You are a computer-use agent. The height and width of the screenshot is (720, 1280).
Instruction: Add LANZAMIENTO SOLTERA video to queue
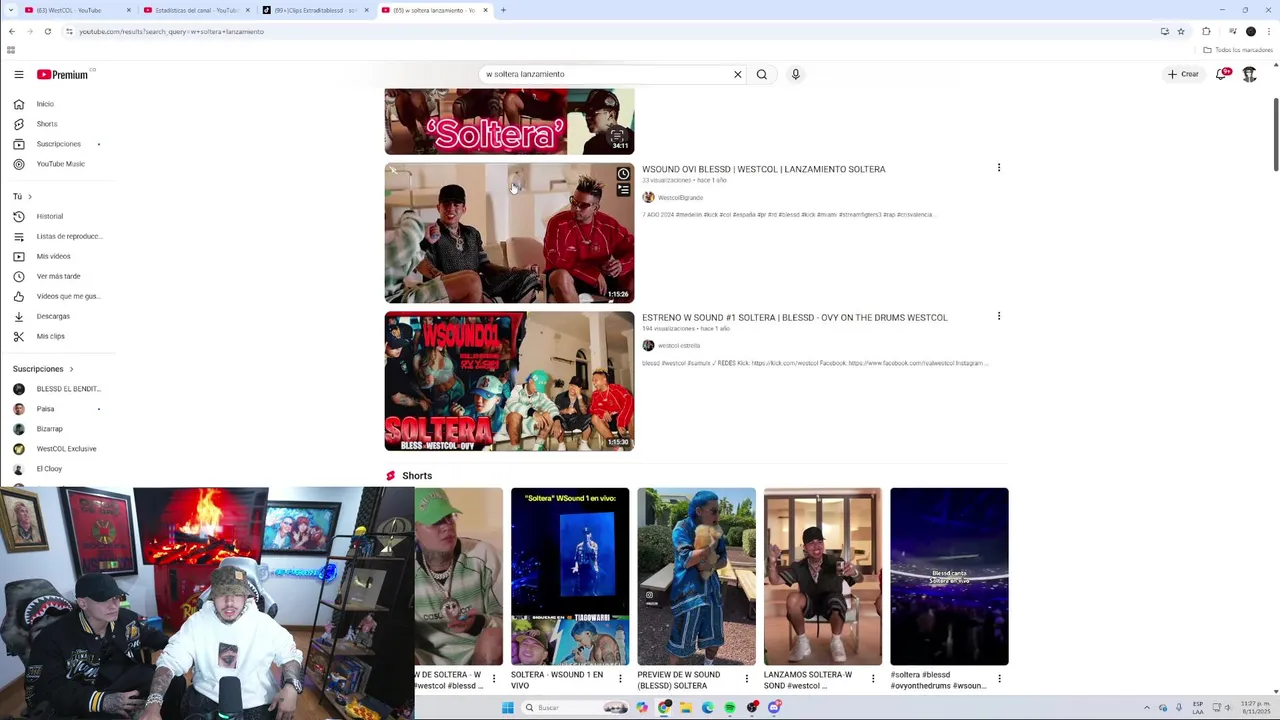pos(623,190)
